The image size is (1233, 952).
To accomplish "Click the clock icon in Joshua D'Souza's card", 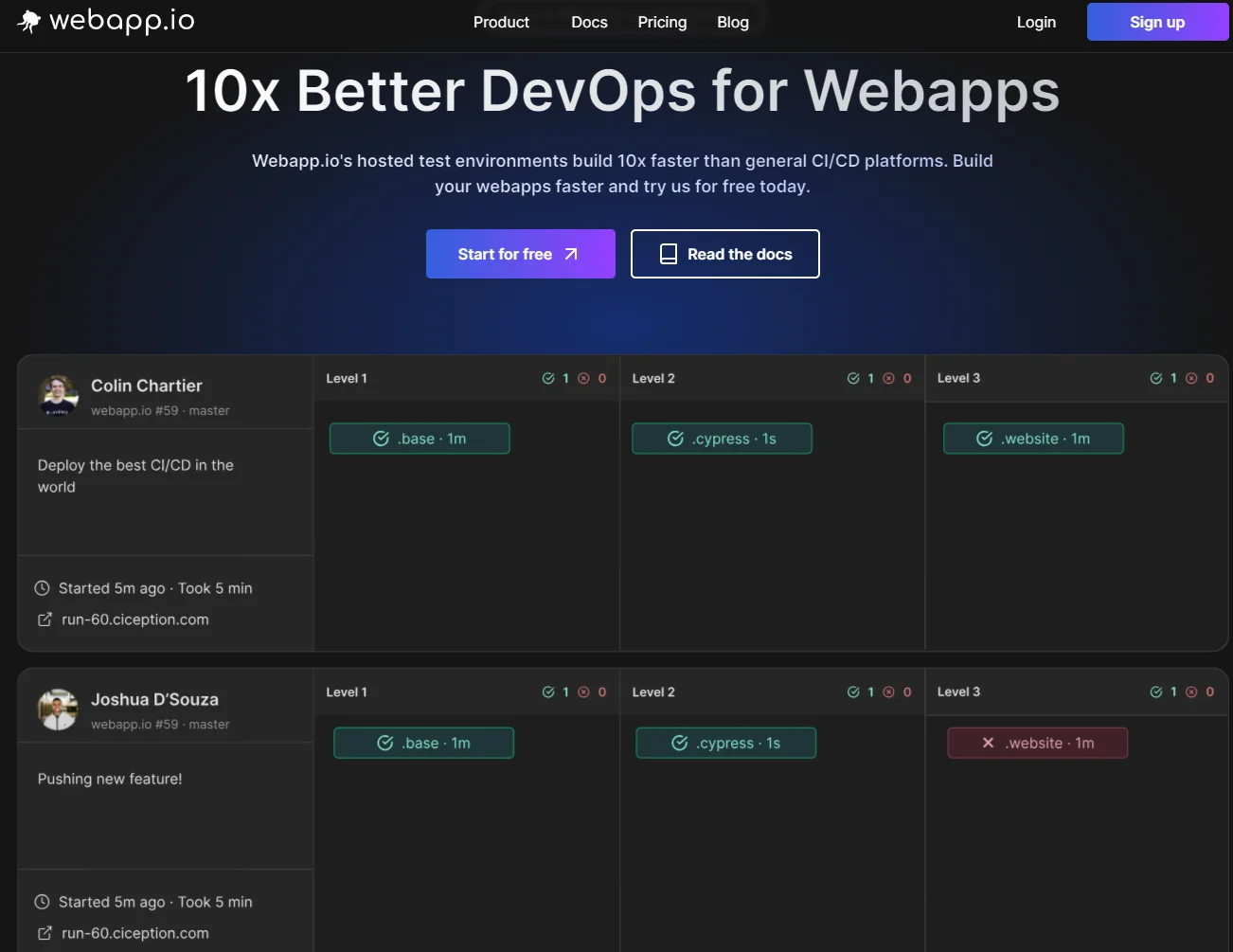I will point(42,902).
